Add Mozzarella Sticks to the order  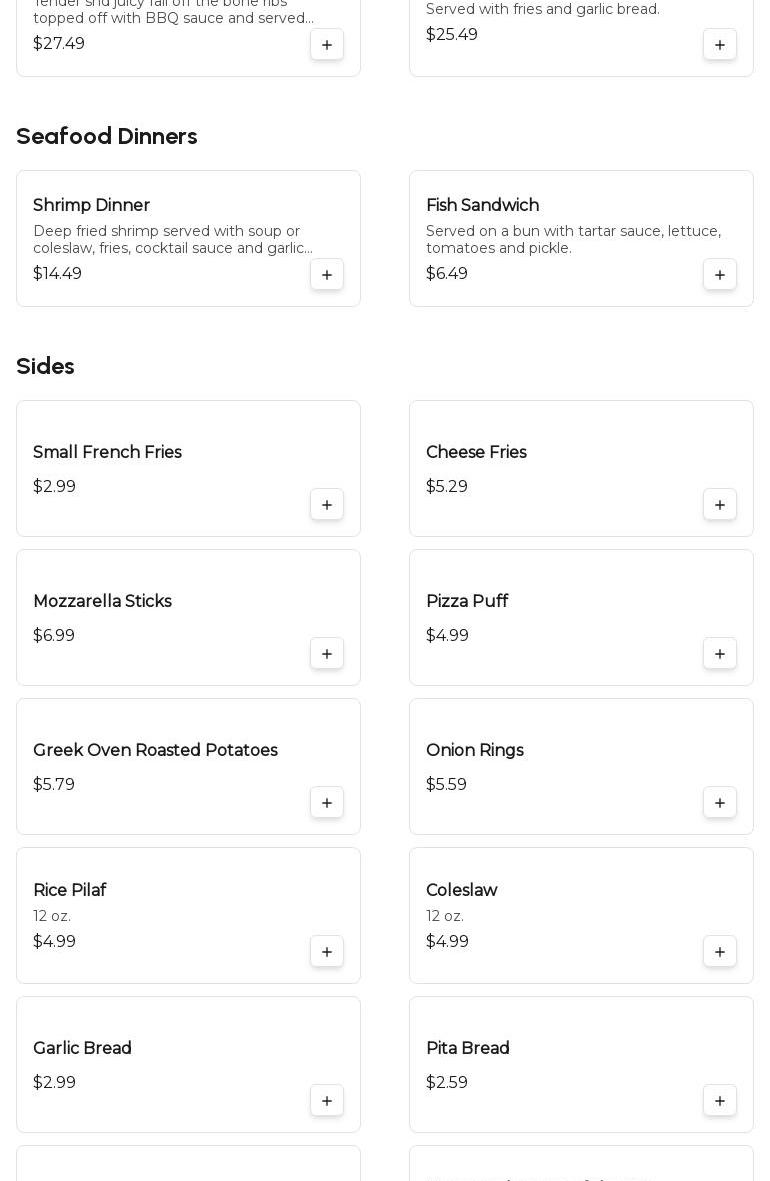[x=327, y=654]
